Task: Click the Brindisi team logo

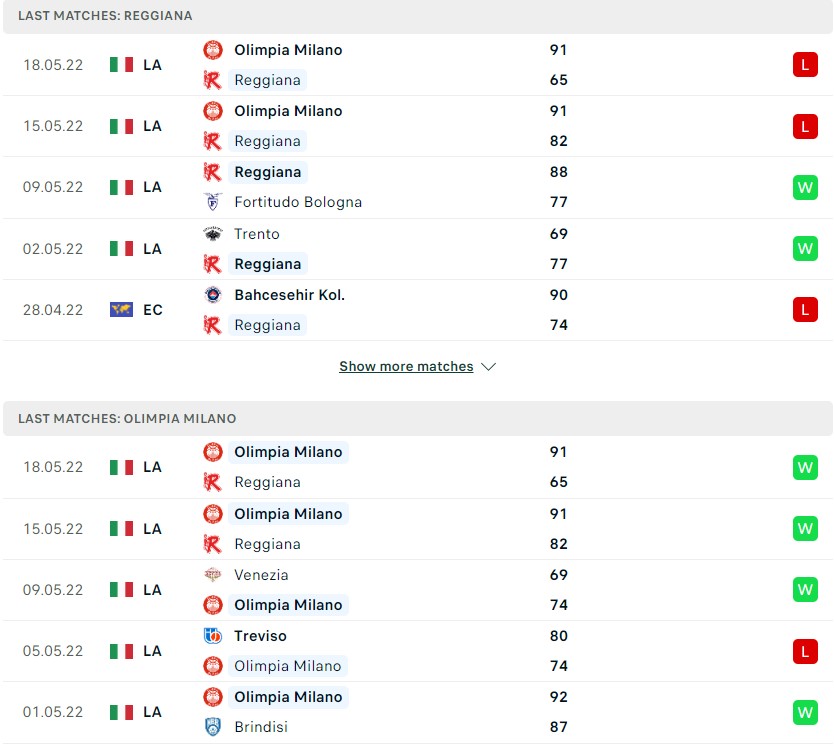Action: (212, 727)
